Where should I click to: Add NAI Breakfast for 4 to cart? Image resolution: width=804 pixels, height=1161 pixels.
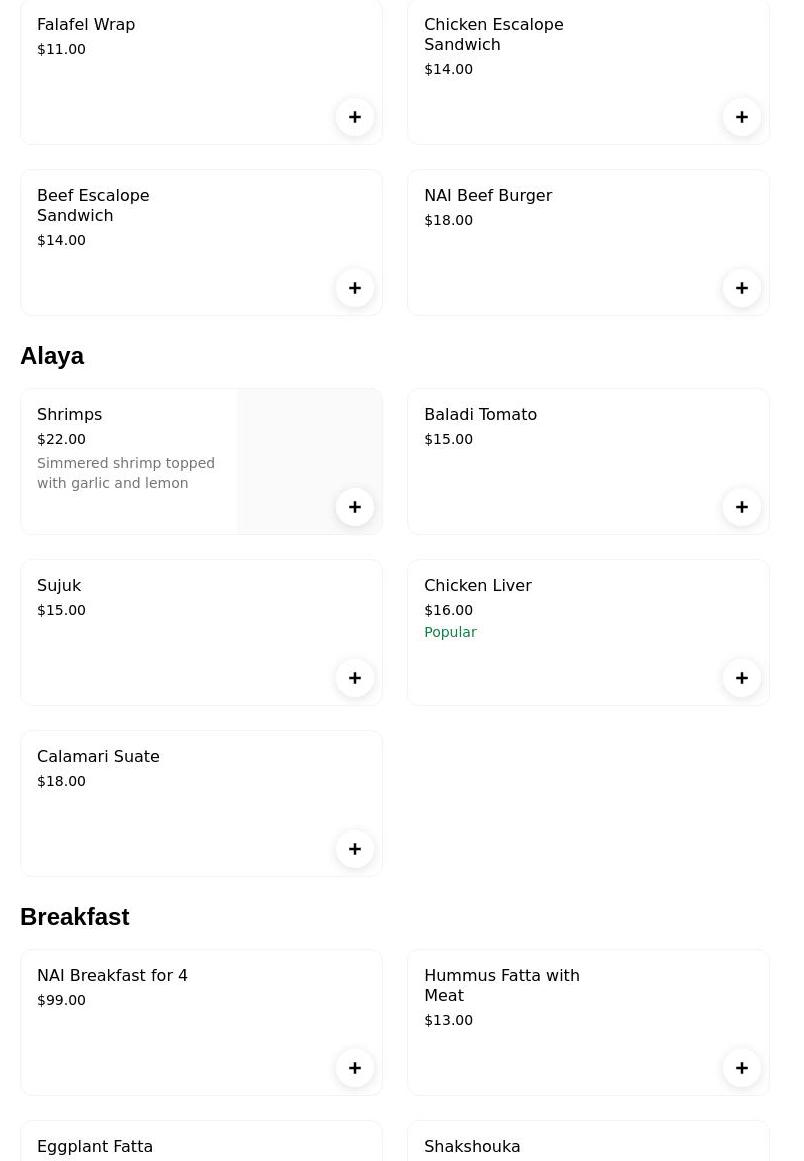pyautogui.click(x=355, y=1068)
